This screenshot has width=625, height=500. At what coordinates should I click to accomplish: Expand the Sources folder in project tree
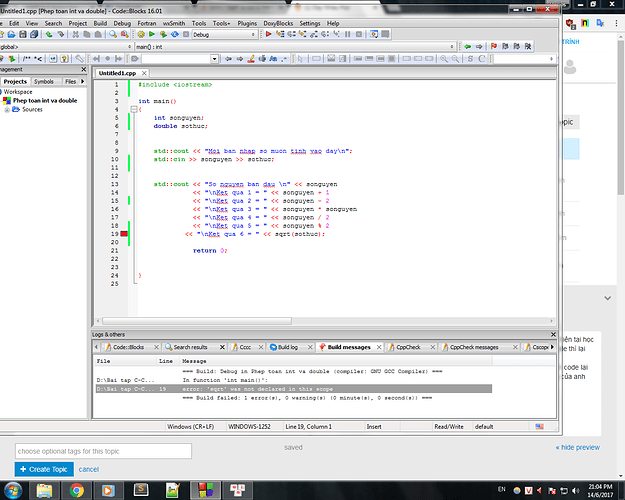6,110
